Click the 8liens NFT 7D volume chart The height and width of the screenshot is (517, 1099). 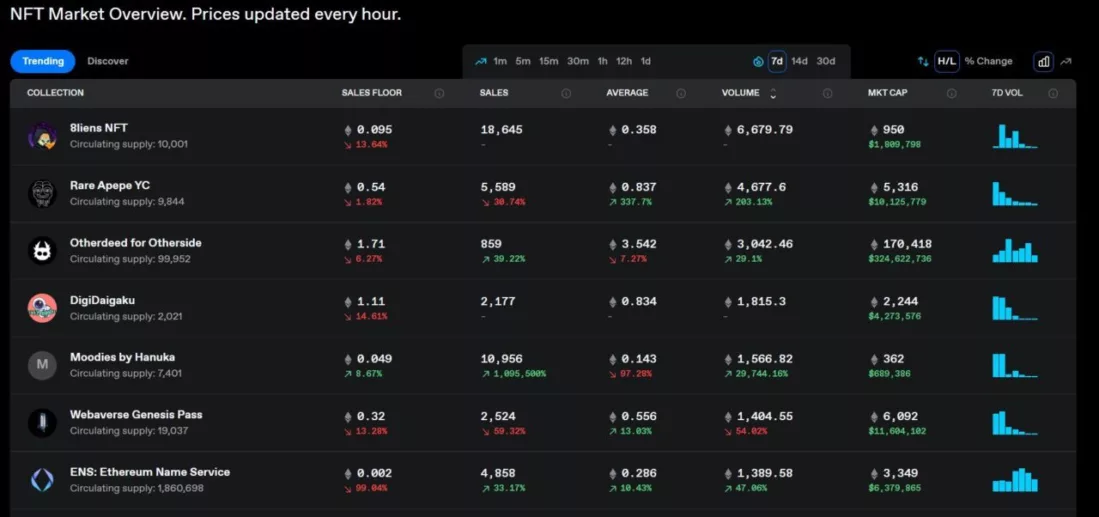pos(1015,136)
